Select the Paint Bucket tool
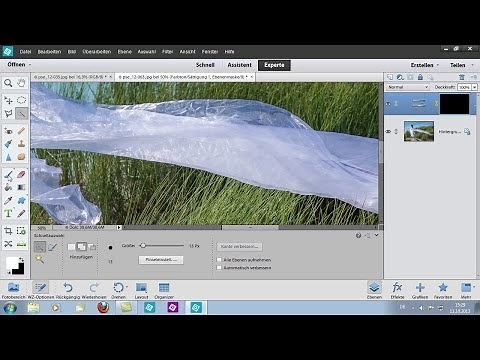This screenshot has width=480, height=360. pyautogui.click(x=8, y=187)
